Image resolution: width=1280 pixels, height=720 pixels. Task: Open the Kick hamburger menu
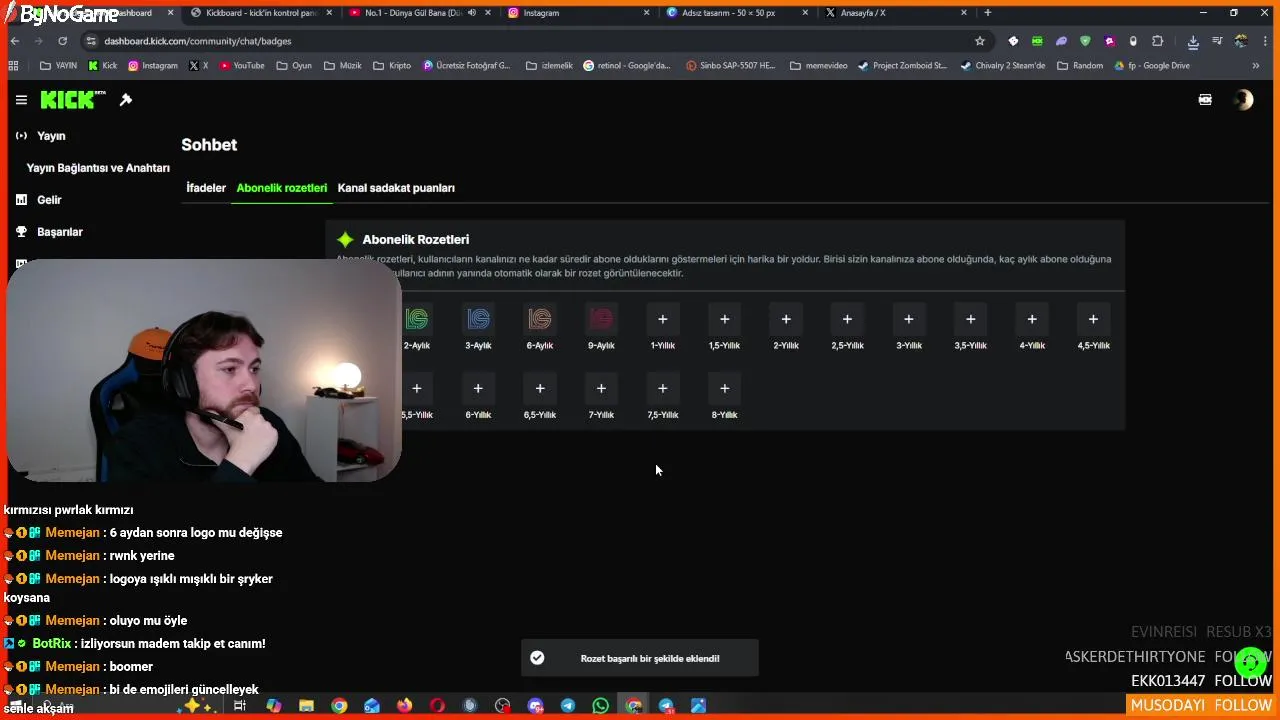21,100
